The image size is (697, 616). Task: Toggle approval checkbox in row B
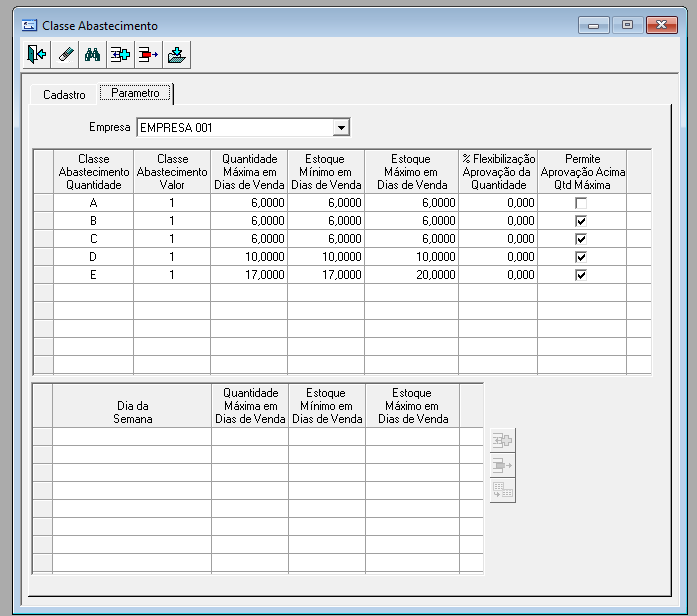581,221
